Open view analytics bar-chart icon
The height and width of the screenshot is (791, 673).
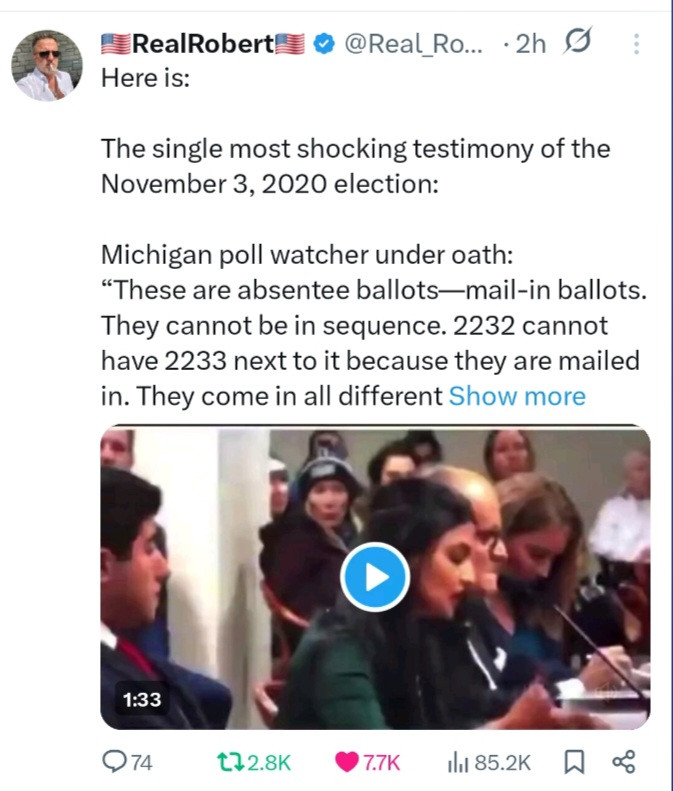[x=458, y=762]
